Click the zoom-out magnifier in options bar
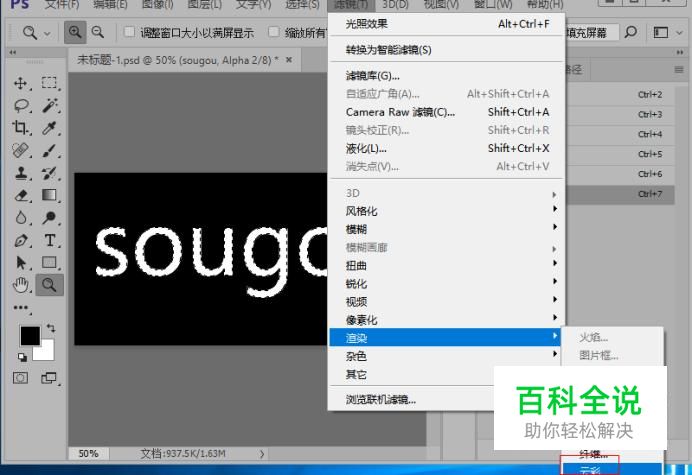 [98, 32]
